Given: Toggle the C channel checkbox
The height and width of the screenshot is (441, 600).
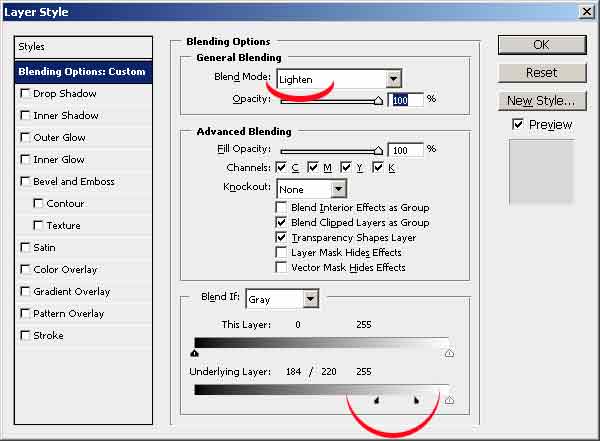Looking at the screenshot, I should 281,167.
